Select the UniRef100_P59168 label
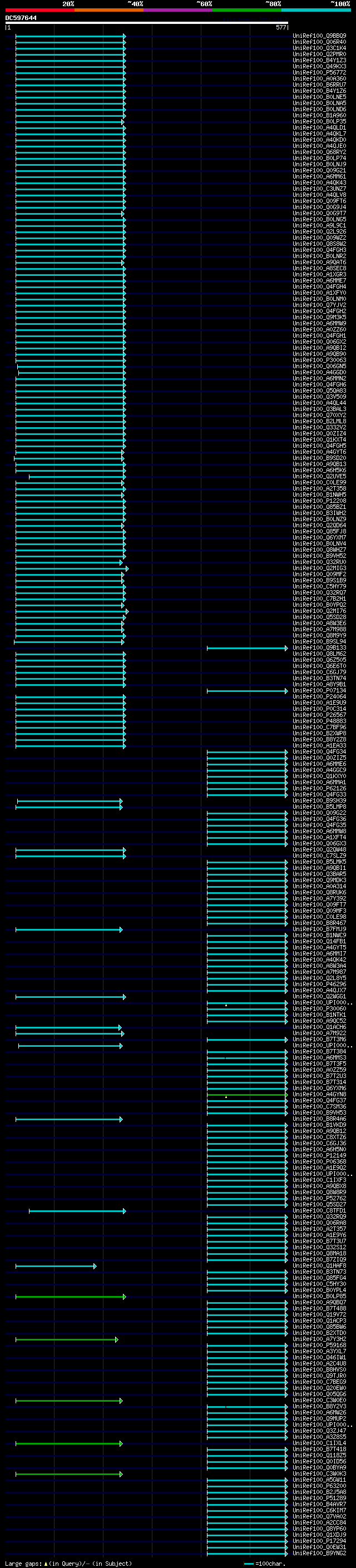The width and height of the screenshot is (356, 1568). click(319, 1346)
